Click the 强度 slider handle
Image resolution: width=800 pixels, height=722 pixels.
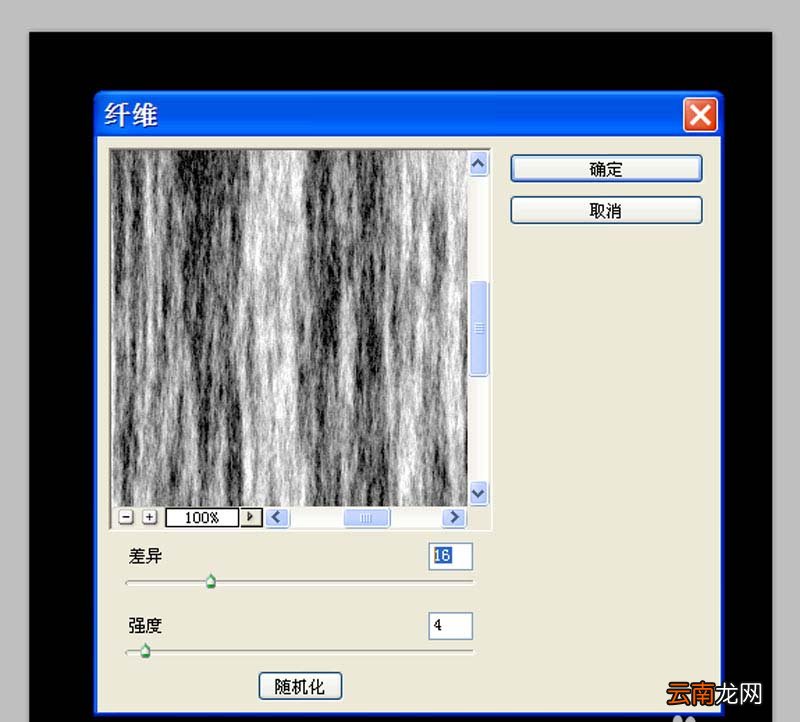tap(145, 651)
